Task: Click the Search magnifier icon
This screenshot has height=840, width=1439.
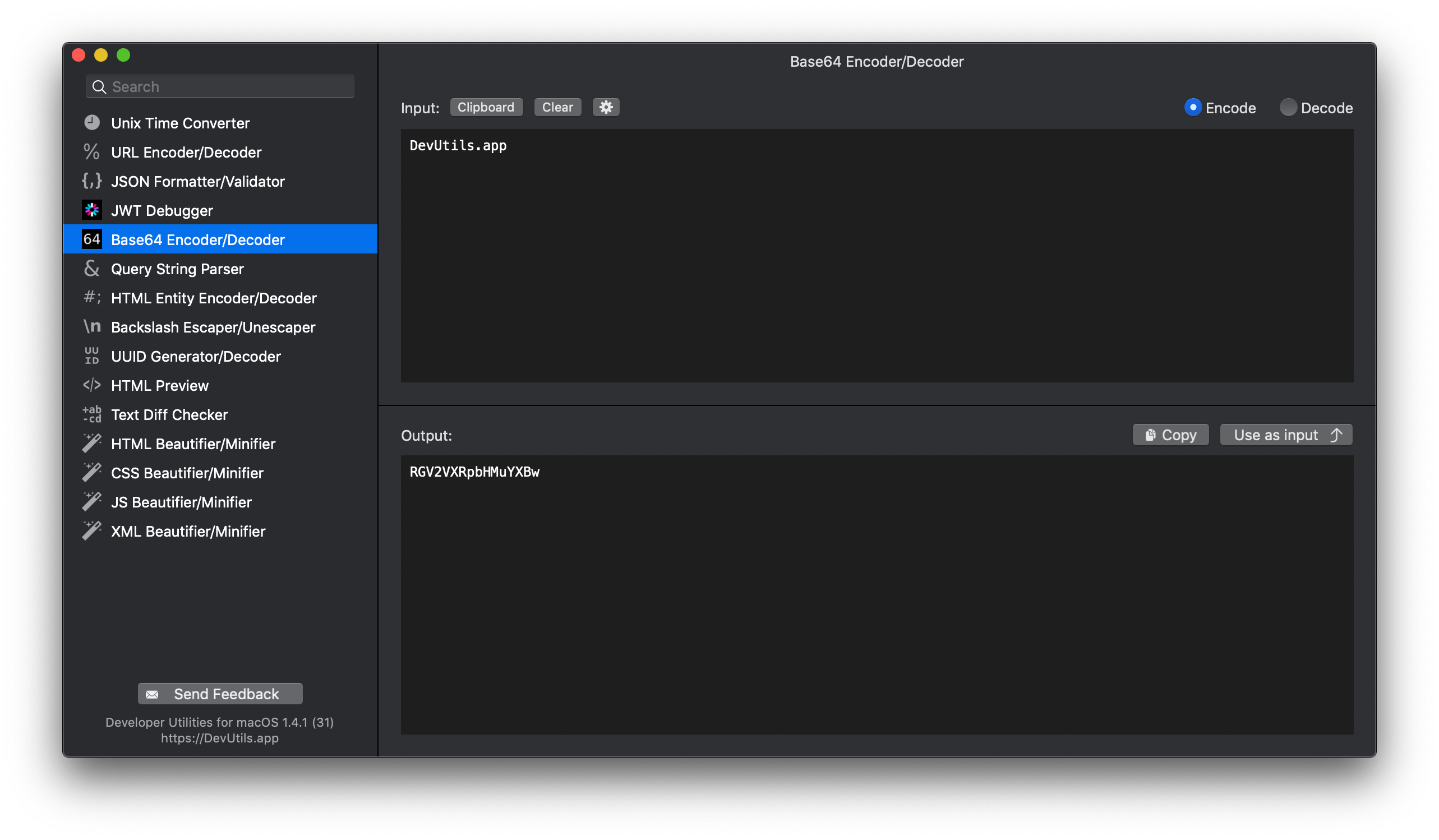Action: [99, 87]
